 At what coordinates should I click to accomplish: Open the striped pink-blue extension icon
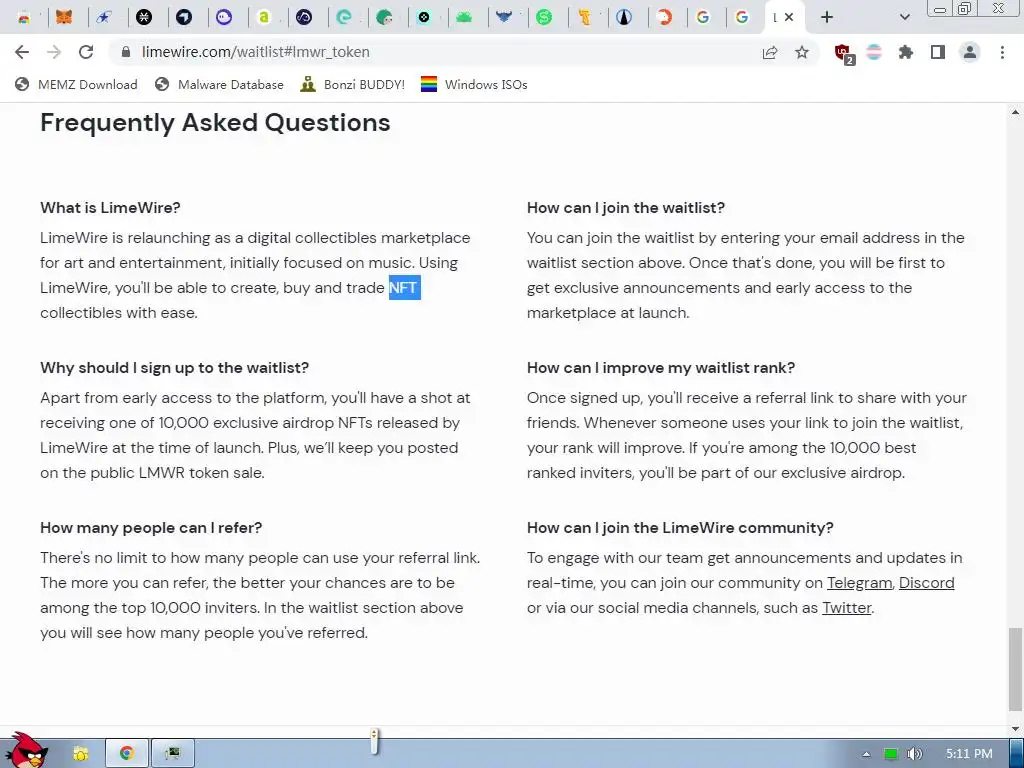(874, 52)
